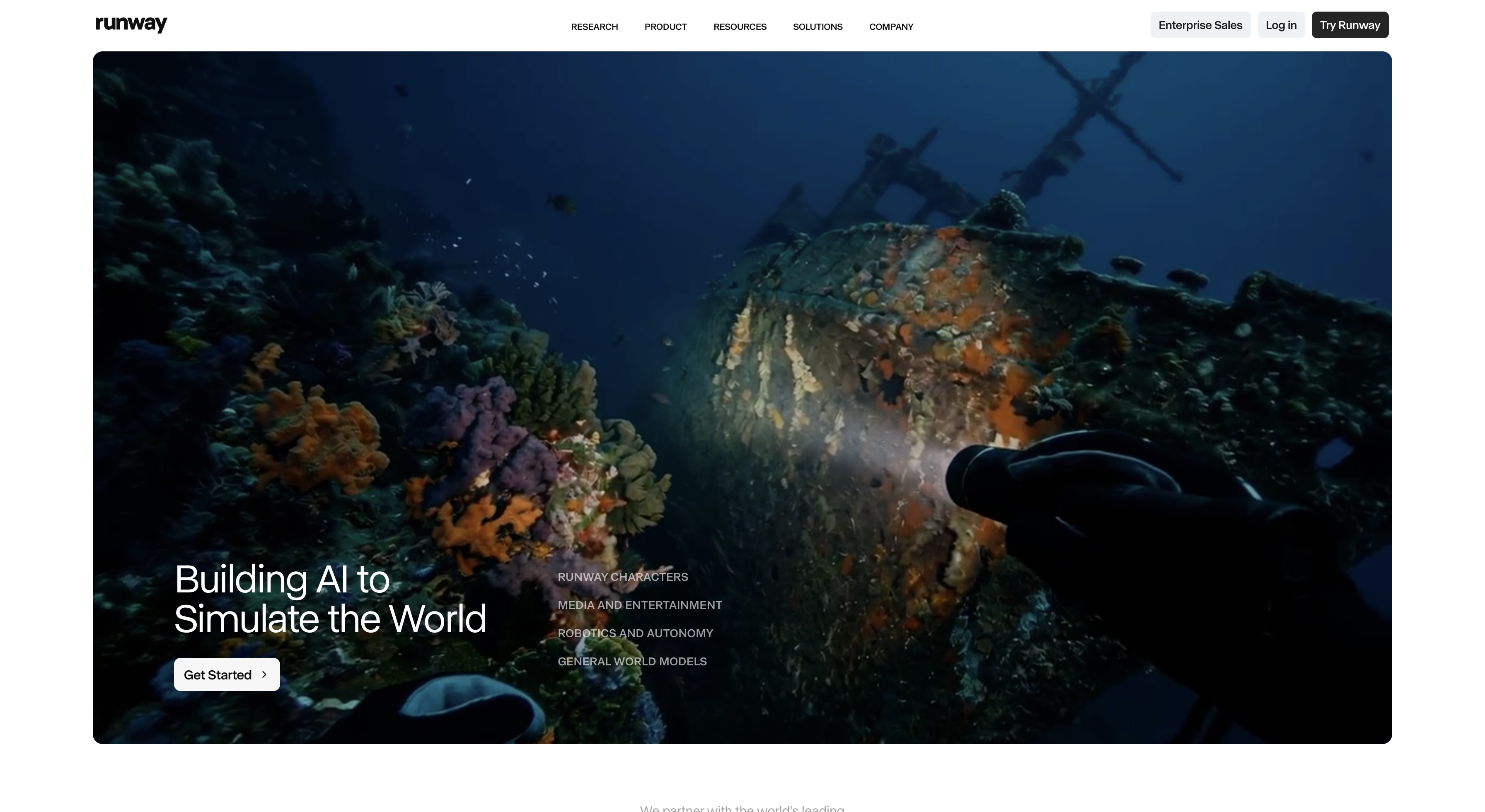Viewport: 1485px width, 812px height.
Task: Choose GENERAL WORLD MODELS hero item
Action: pyautogui.click(x=632, y=662)
